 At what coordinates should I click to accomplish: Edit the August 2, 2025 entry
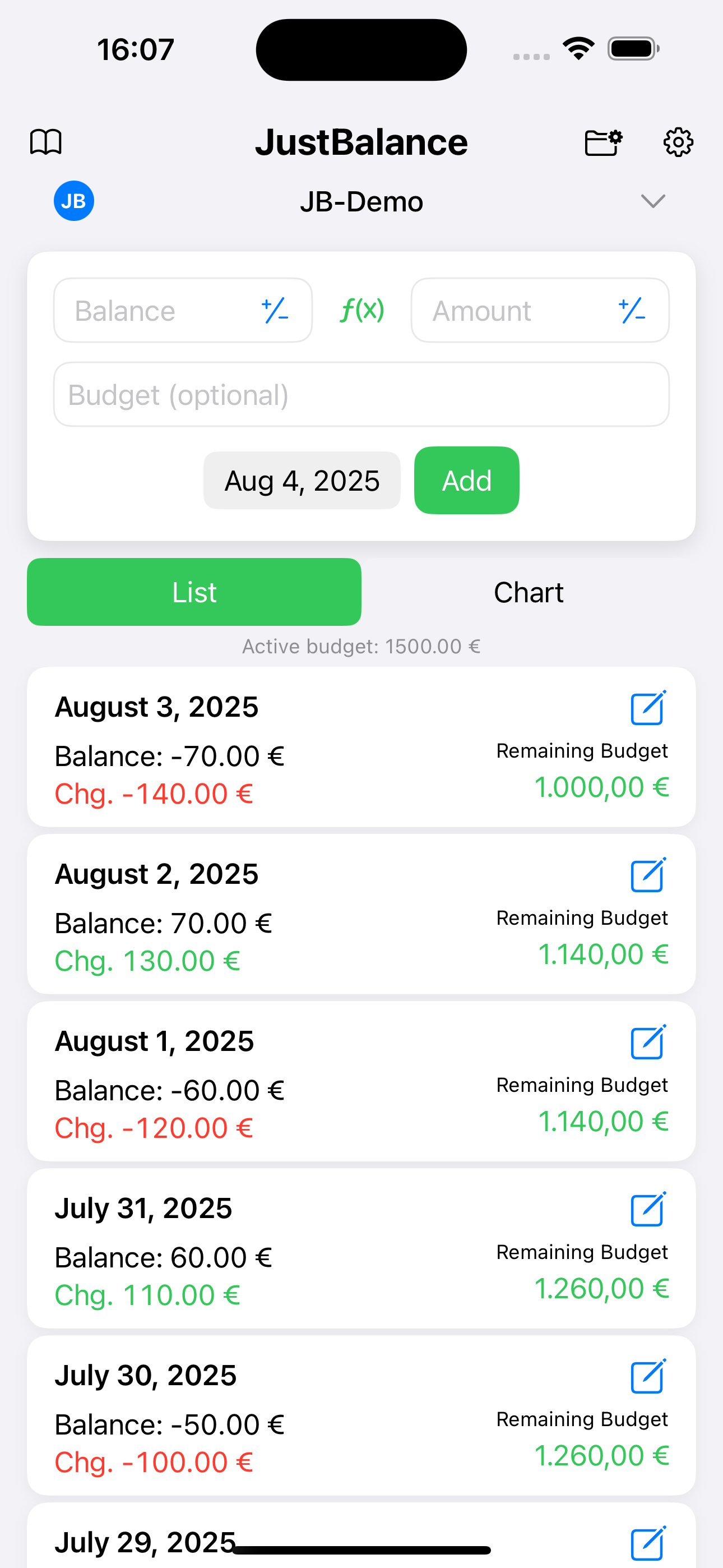(647, 875)
